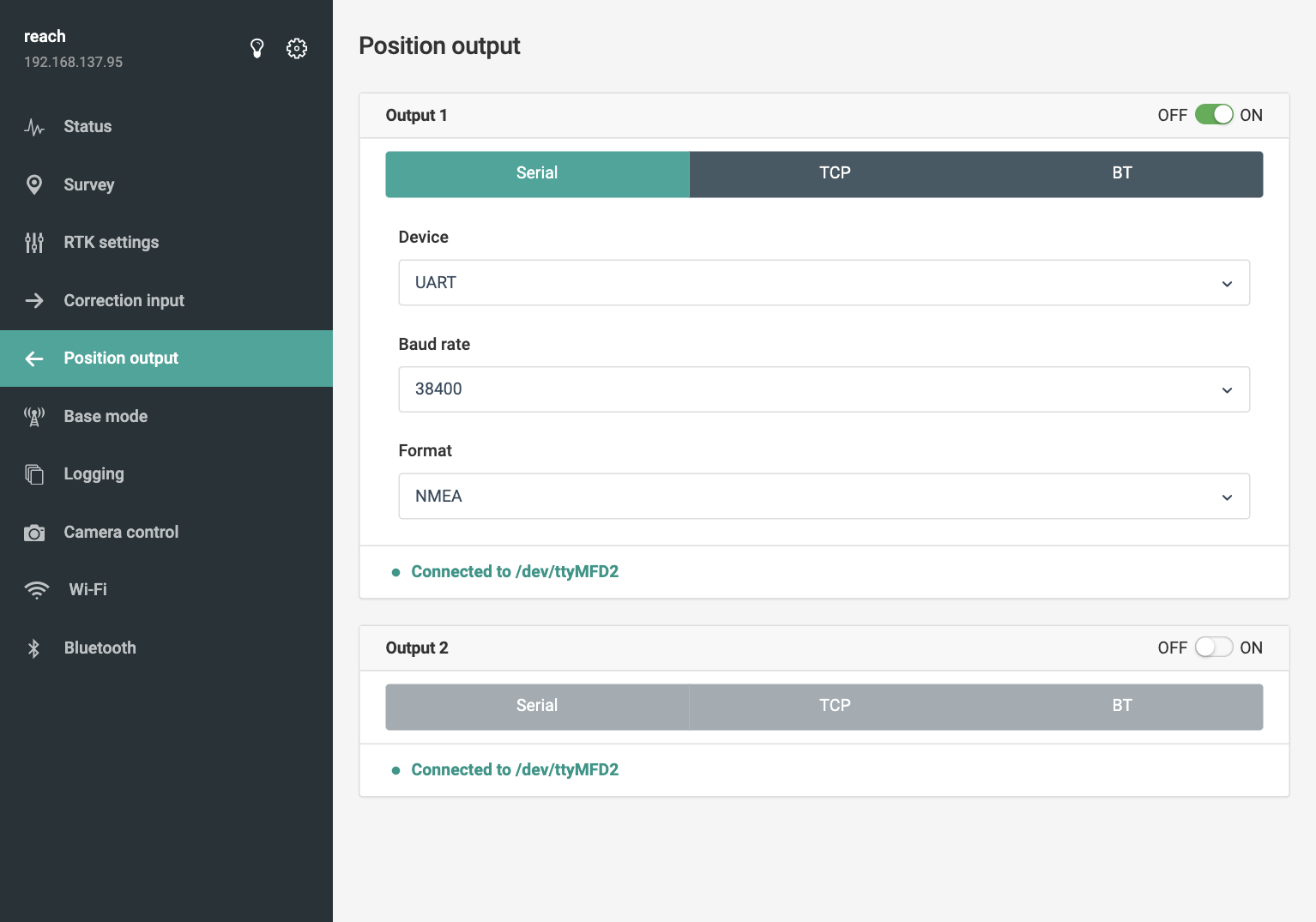The height and width of the screenshot is (922, 1316).
Task: Click Output 1 connected status text
Action: [515, 572]
